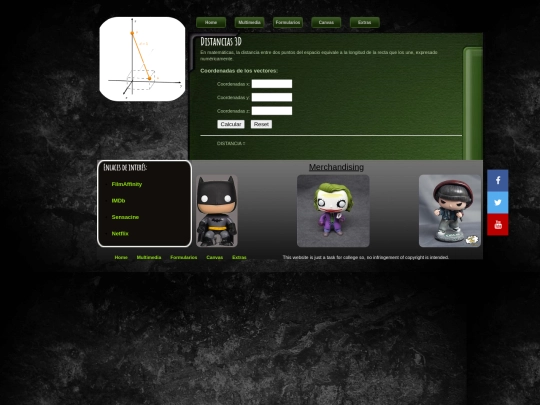
Task: Open Formularios in top navigation
Action: pyautogui.click(x=288, y=22)
